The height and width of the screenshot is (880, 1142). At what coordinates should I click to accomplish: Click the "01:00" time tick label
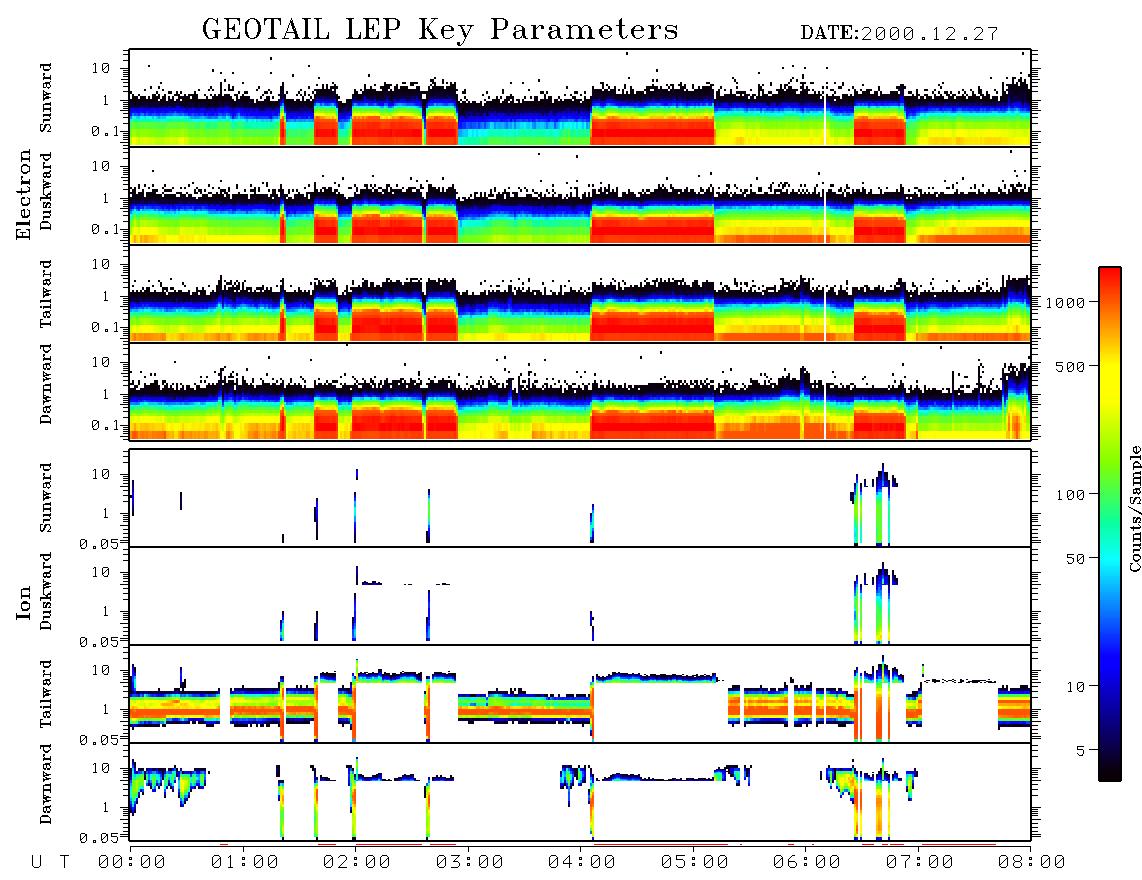click(x=244, y=862)
